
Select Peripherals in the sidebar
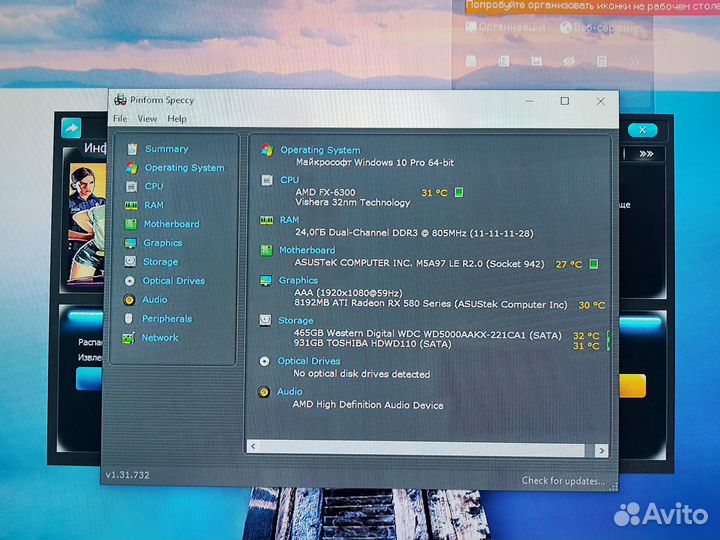click(167, 319)
